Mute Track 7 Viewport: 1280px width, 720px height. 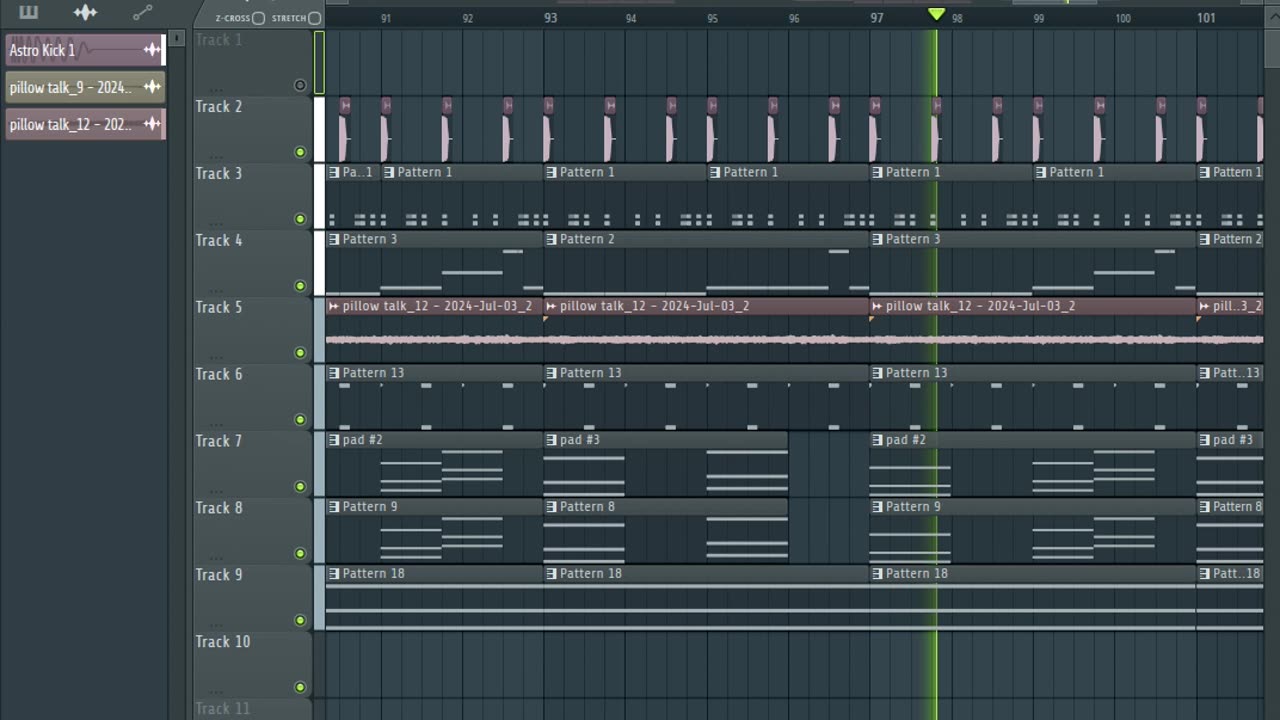(300, 487)
